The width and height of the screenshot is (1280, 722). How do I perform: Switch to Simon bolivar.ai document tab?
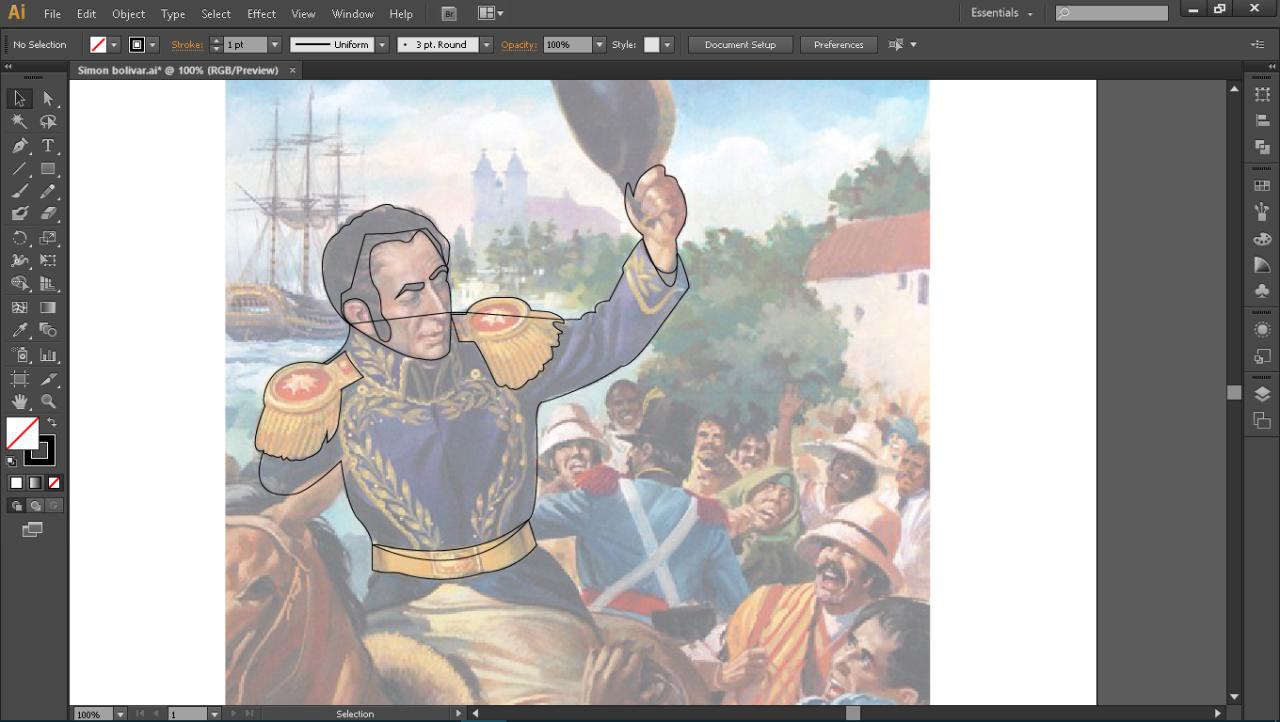(177, 70)
